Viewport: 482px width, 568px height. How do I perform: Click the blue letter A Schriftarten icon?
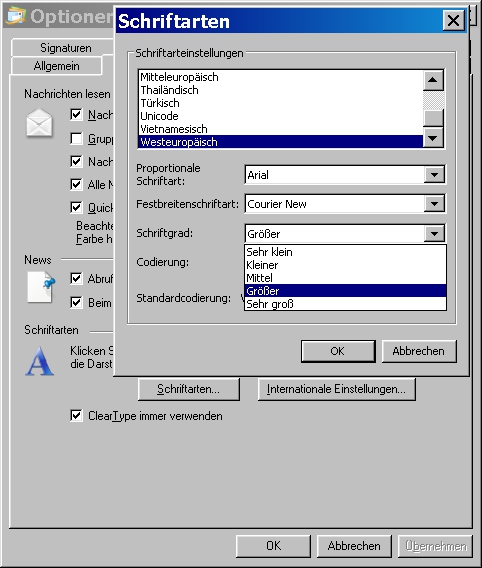[x=39, y=361]
